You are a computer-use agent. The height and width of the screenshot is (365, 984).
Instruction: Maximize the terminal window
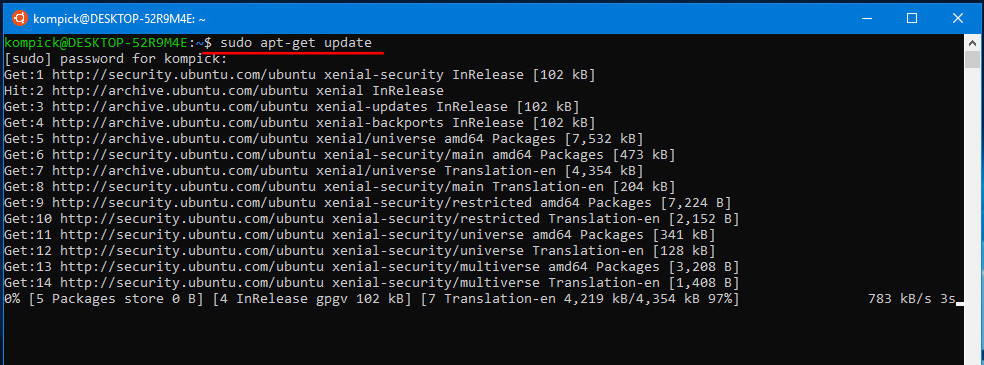(912, 18)
